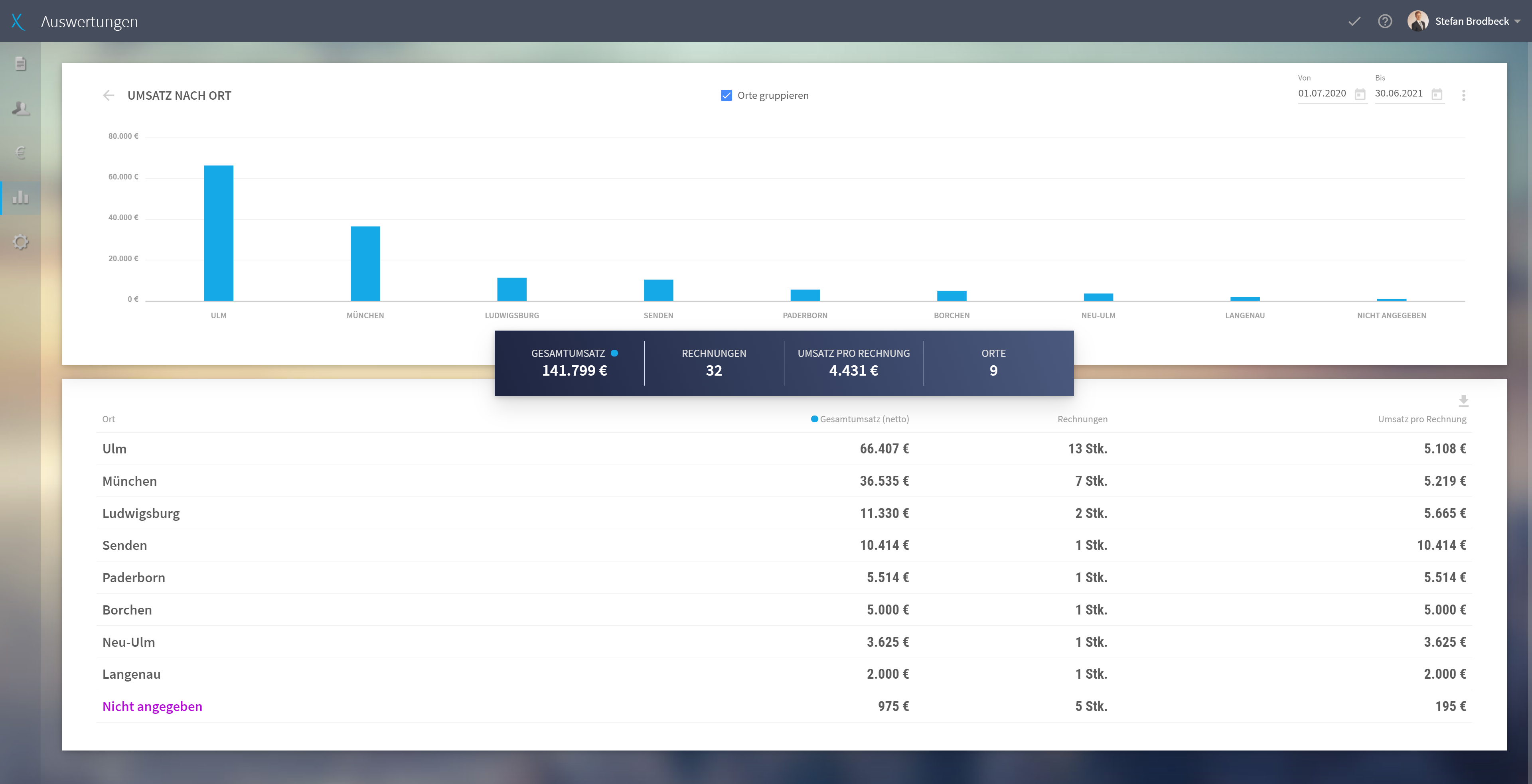Select the Langenau table row

(784, 674)
